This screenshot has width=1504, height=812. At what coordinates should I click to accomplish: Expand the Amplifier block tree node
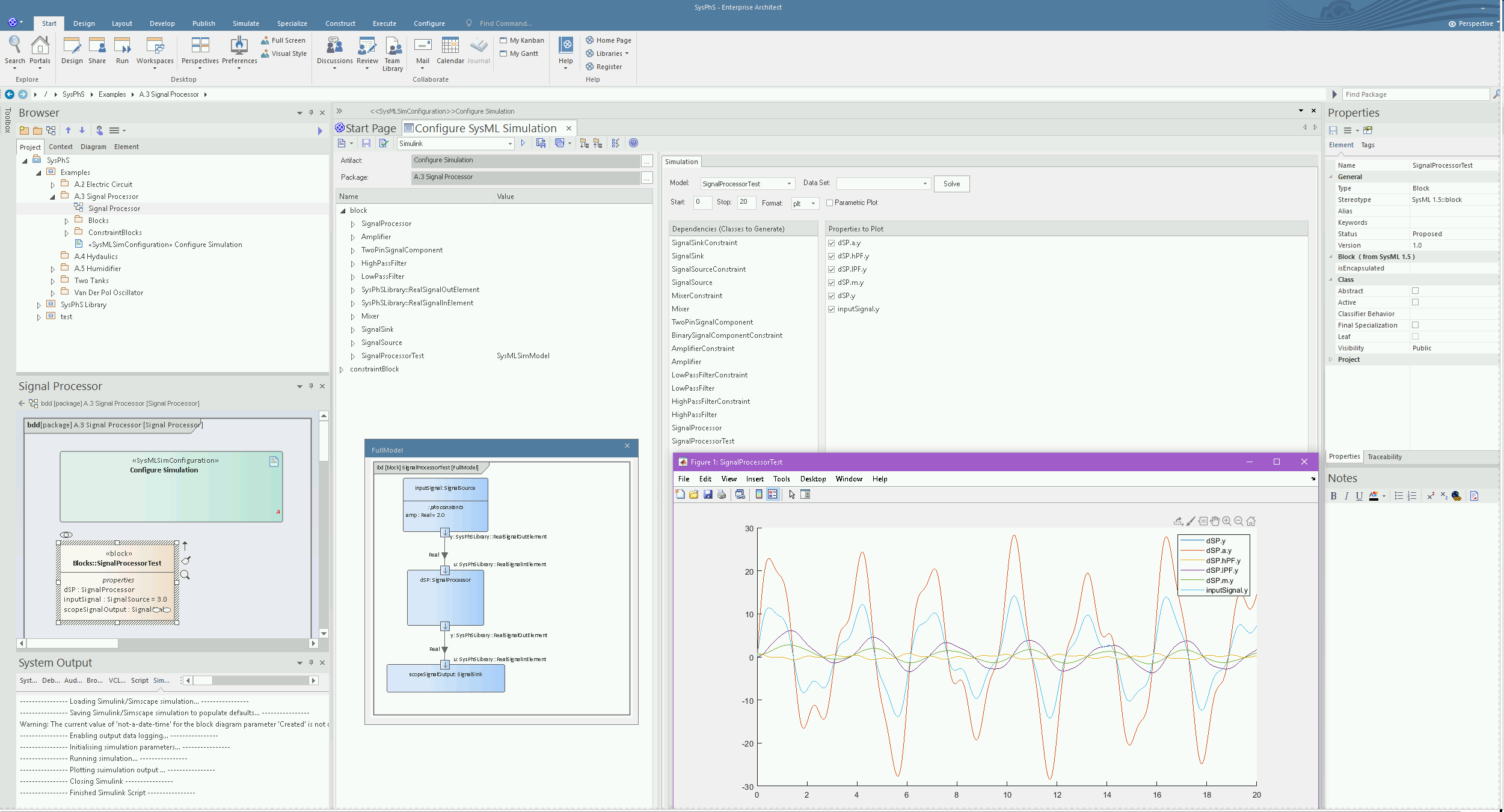click(x=353, y=237)
